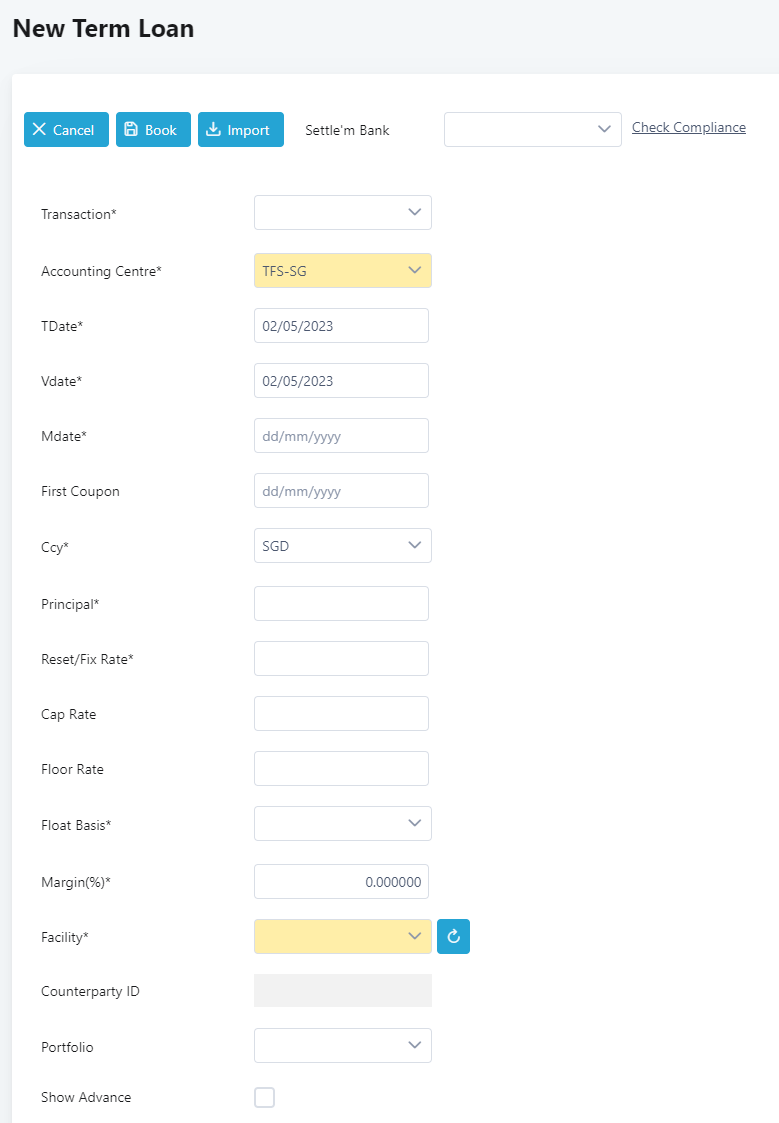Click the Import download button
The height and width of the screenshot is (1123, 779).
coord(241,130)
